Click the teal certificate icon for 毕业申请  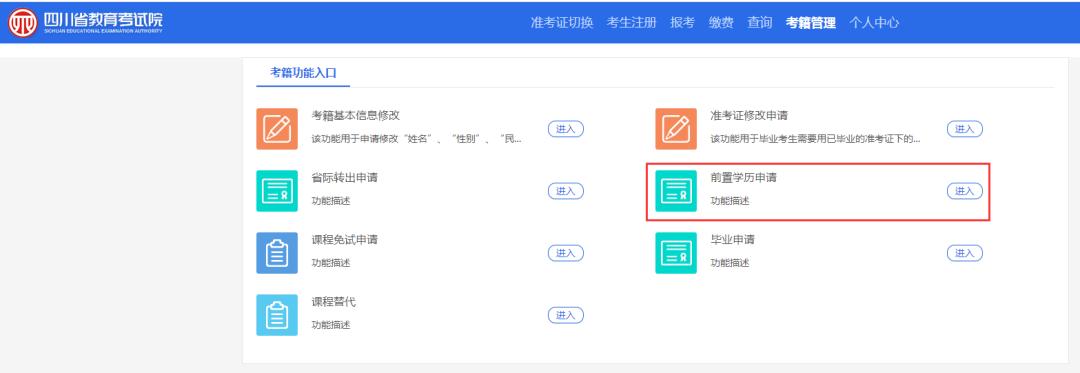coord(676,253)
